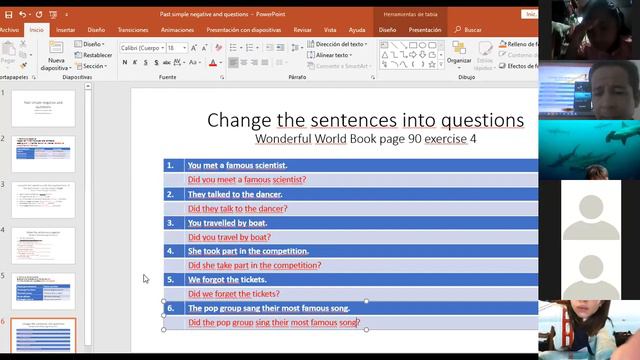Open Alinear texto dropdown
The width and height of the screenshot is (640, 360).
click(x=330, y=55)
